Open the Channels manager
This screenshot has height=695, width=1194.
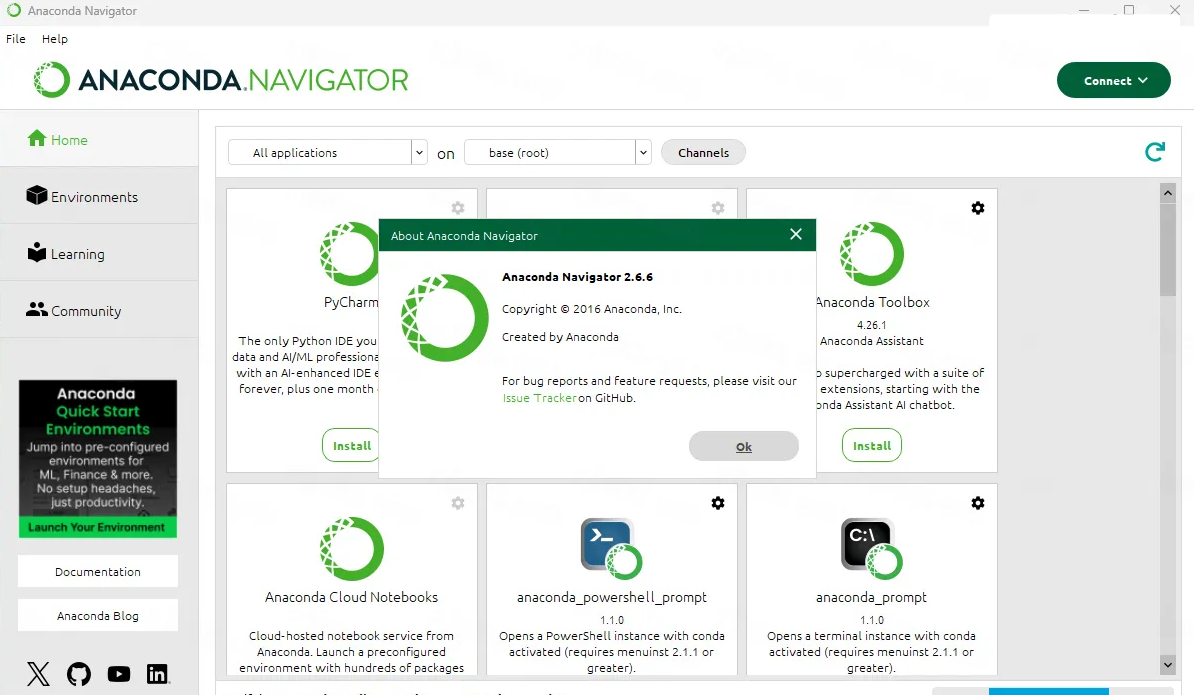pyautogui.click(x=703, y=152)
